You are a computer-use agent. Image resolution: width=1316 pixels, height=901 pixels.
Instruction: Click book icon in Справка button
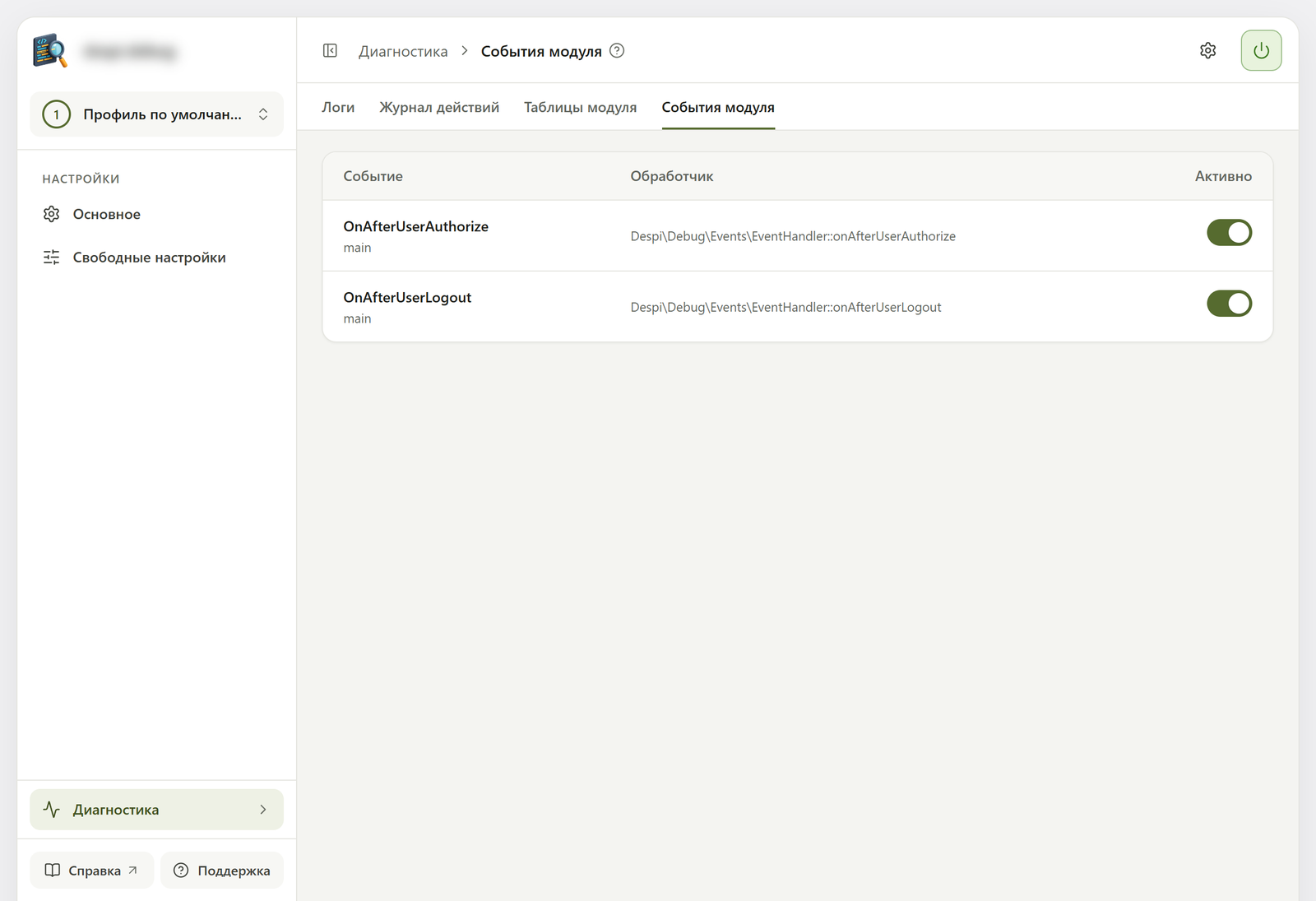coord(52,871)
